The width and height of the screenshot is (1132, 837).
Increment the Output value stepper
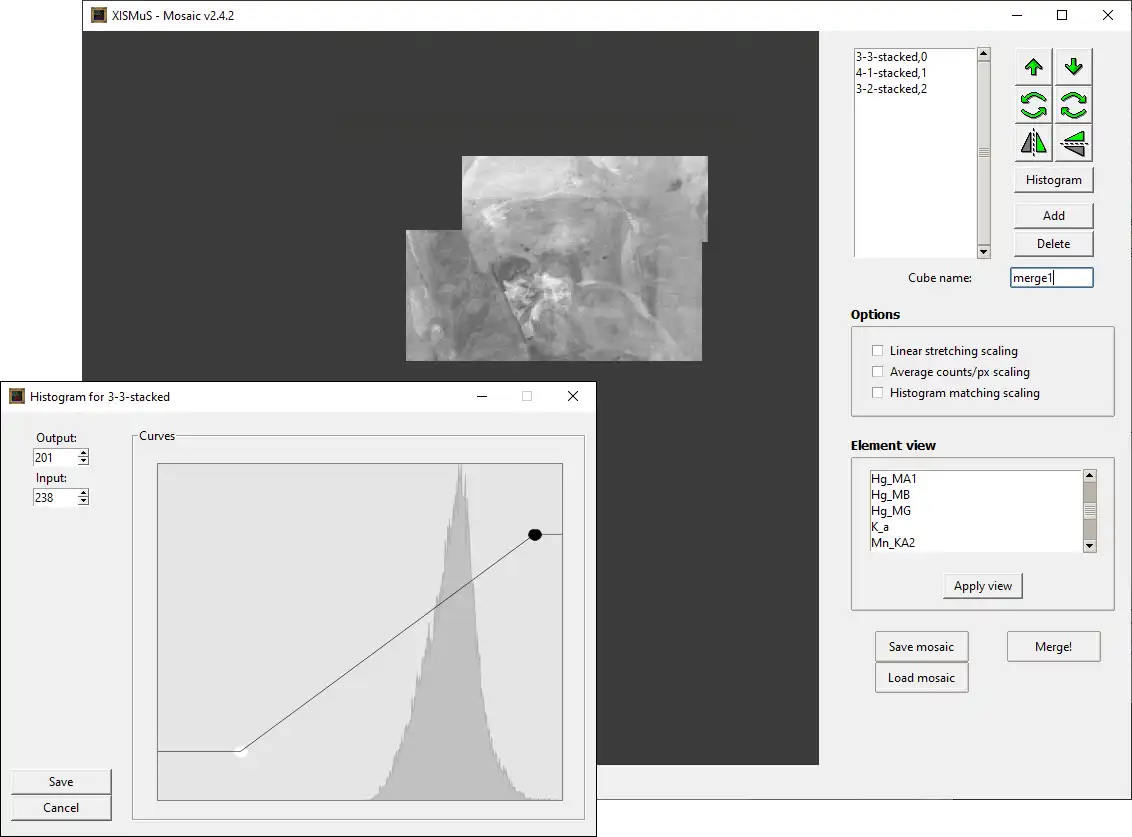pos(85,453)
